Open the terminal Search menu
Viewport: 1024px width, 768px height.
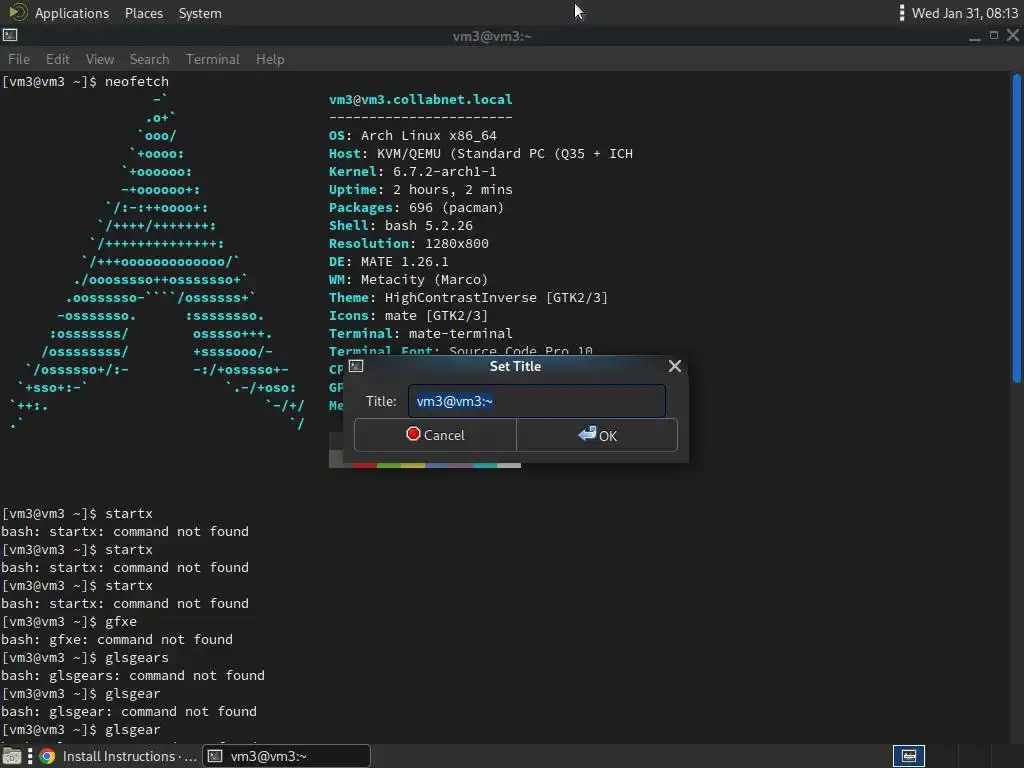[x=150, y=59]
